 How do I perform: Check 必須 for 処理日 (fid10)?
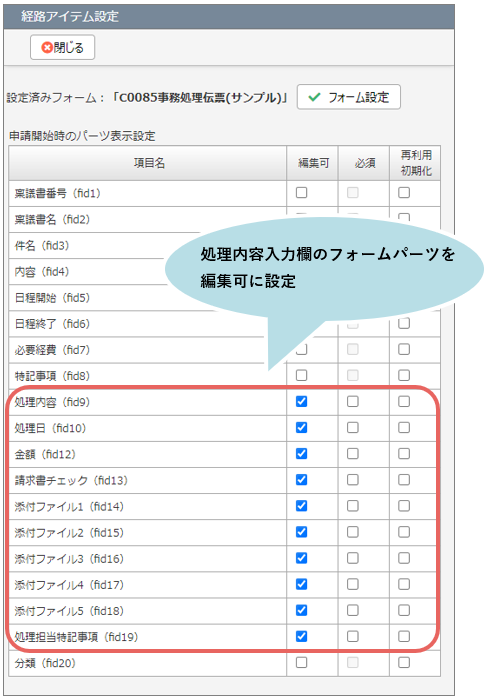pos(353,428)
